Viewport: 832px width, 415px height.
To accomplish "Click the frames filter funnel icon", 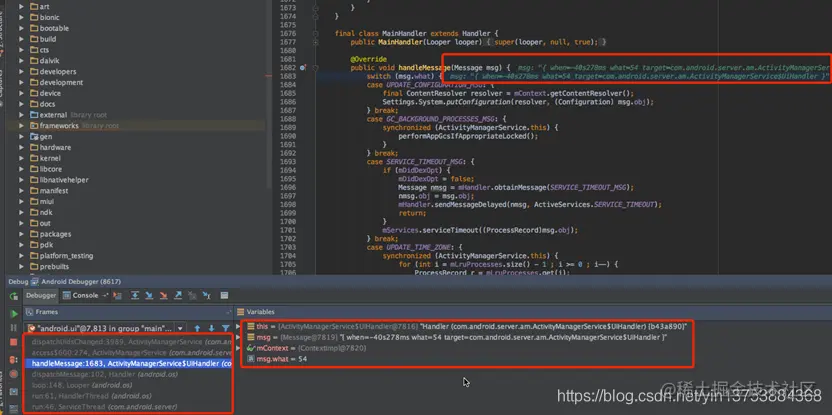I will 226,328.
